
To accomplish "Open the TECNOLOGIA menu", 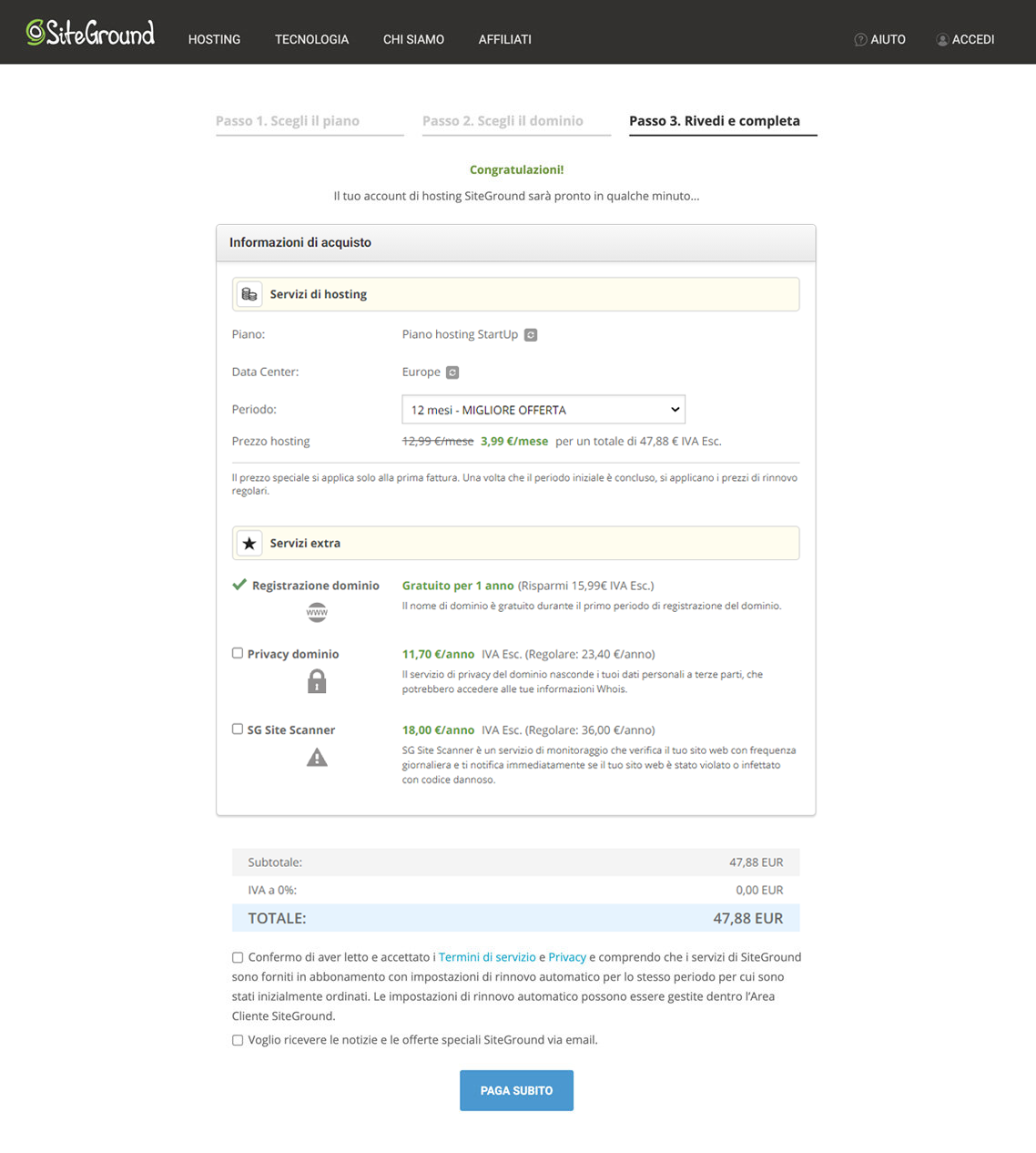I will [x=312, y=39].
